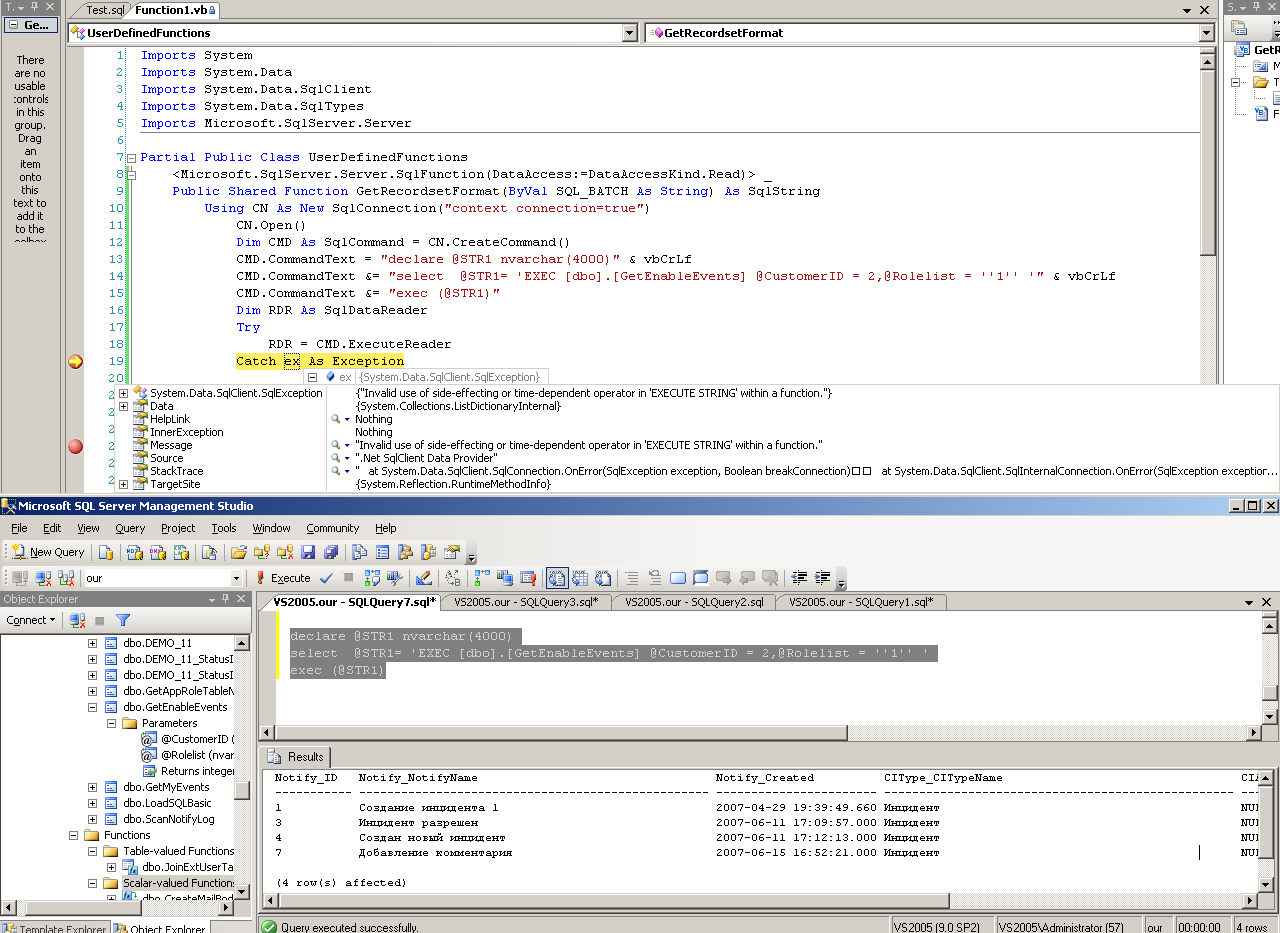The image size is (1280, 933).
Task: Click the Disconnect icon in Object Explorer
Action: click(x=77, y=620)
